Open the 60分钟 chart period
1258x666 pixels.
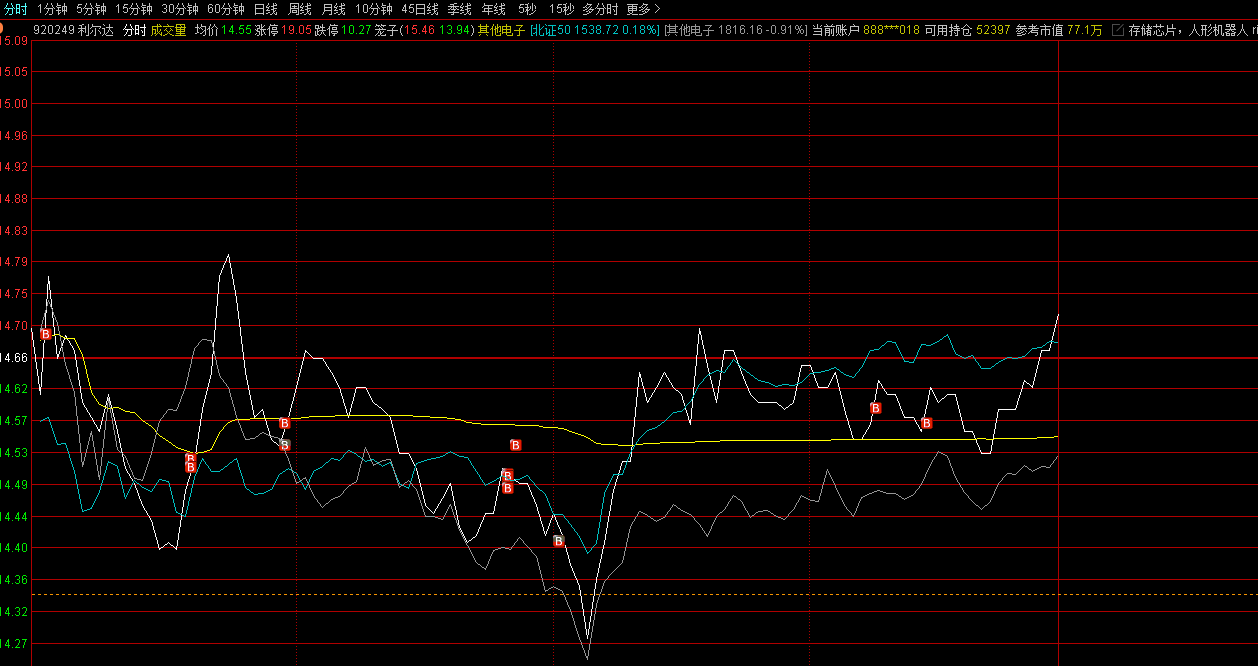225,9
